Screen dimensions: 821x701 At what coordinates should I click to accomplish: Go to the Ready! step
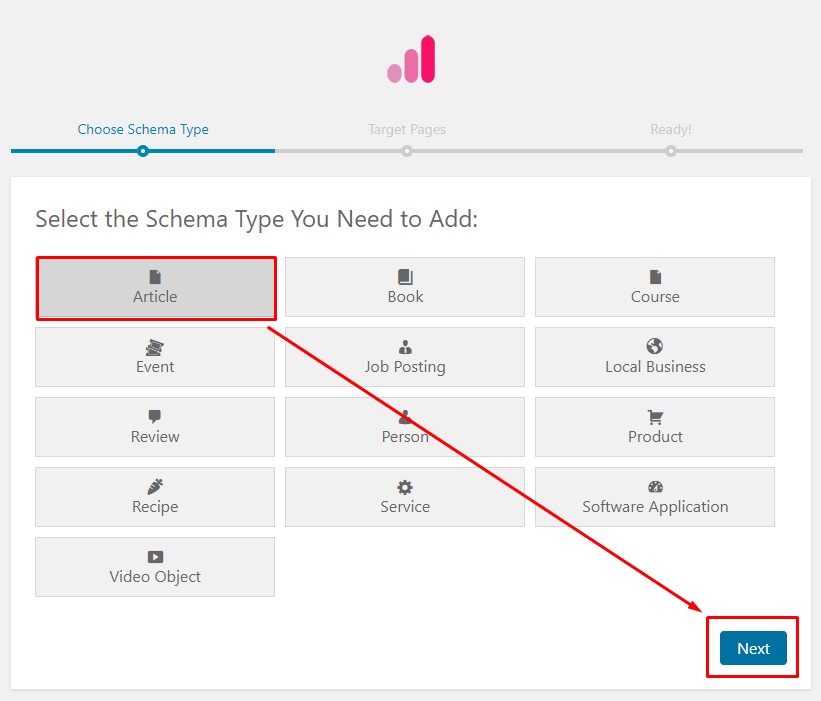(670, 129)
